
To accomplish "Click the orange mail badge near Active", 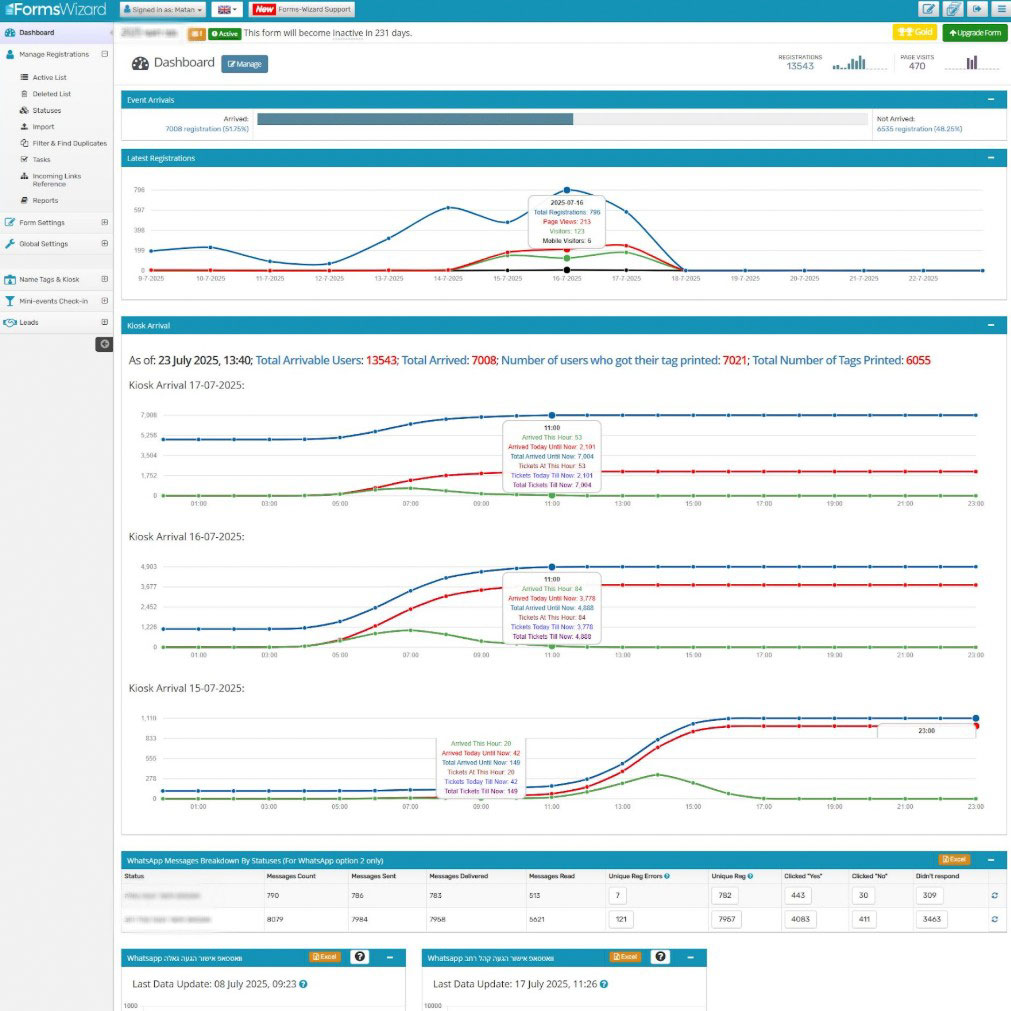I will pyautogui.click(x=196, y=33).
